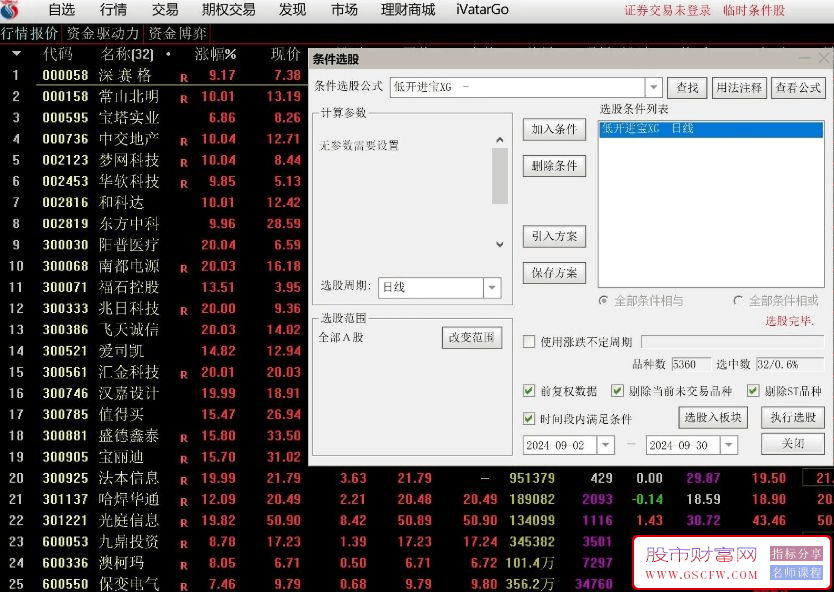Sort by the 涨幅% column header
This screenshot has height=592, width=834.
click(215, 54)
